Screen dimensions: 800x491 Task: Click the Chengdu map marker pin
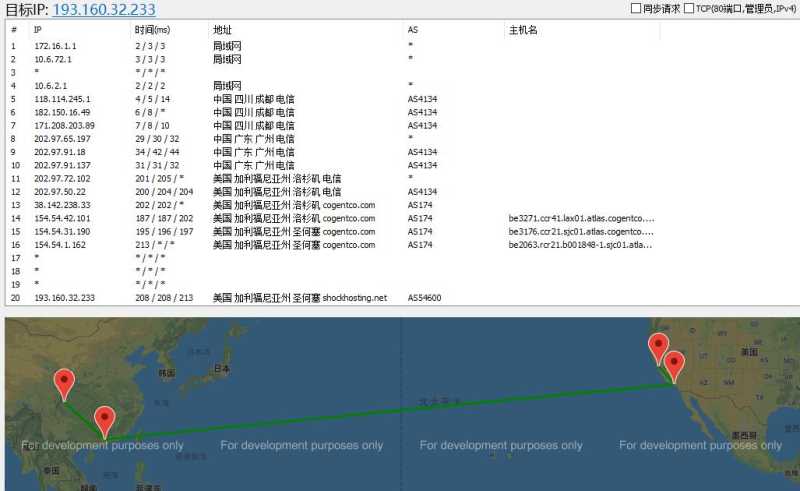tap(64, 385)
